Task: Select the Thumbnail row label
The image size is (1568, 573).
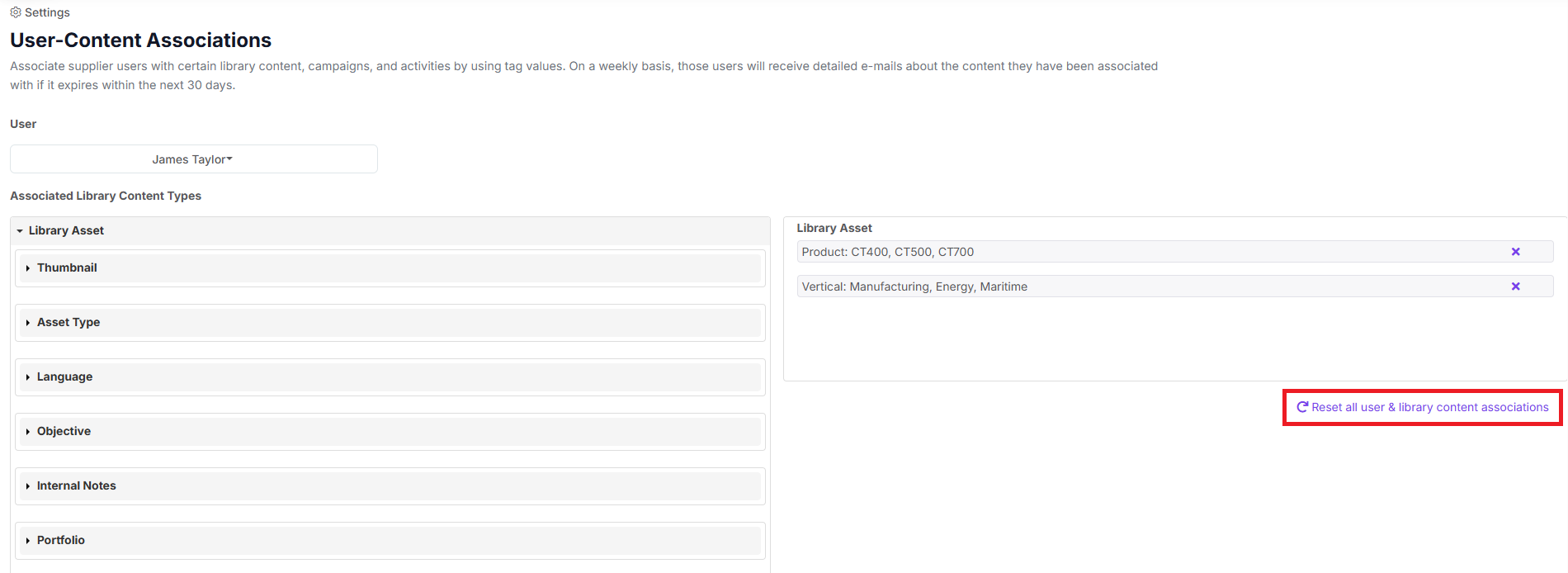Action: (x=67, y=268)
